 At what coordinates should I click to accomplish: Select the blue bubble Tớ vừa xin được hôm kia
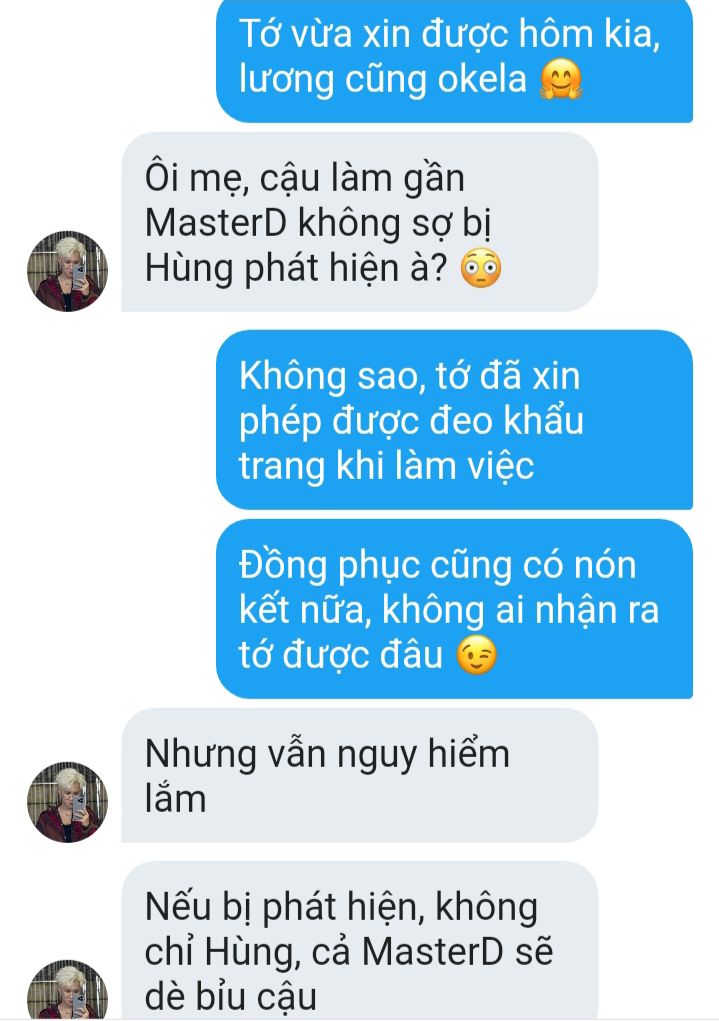click(455, 60)
